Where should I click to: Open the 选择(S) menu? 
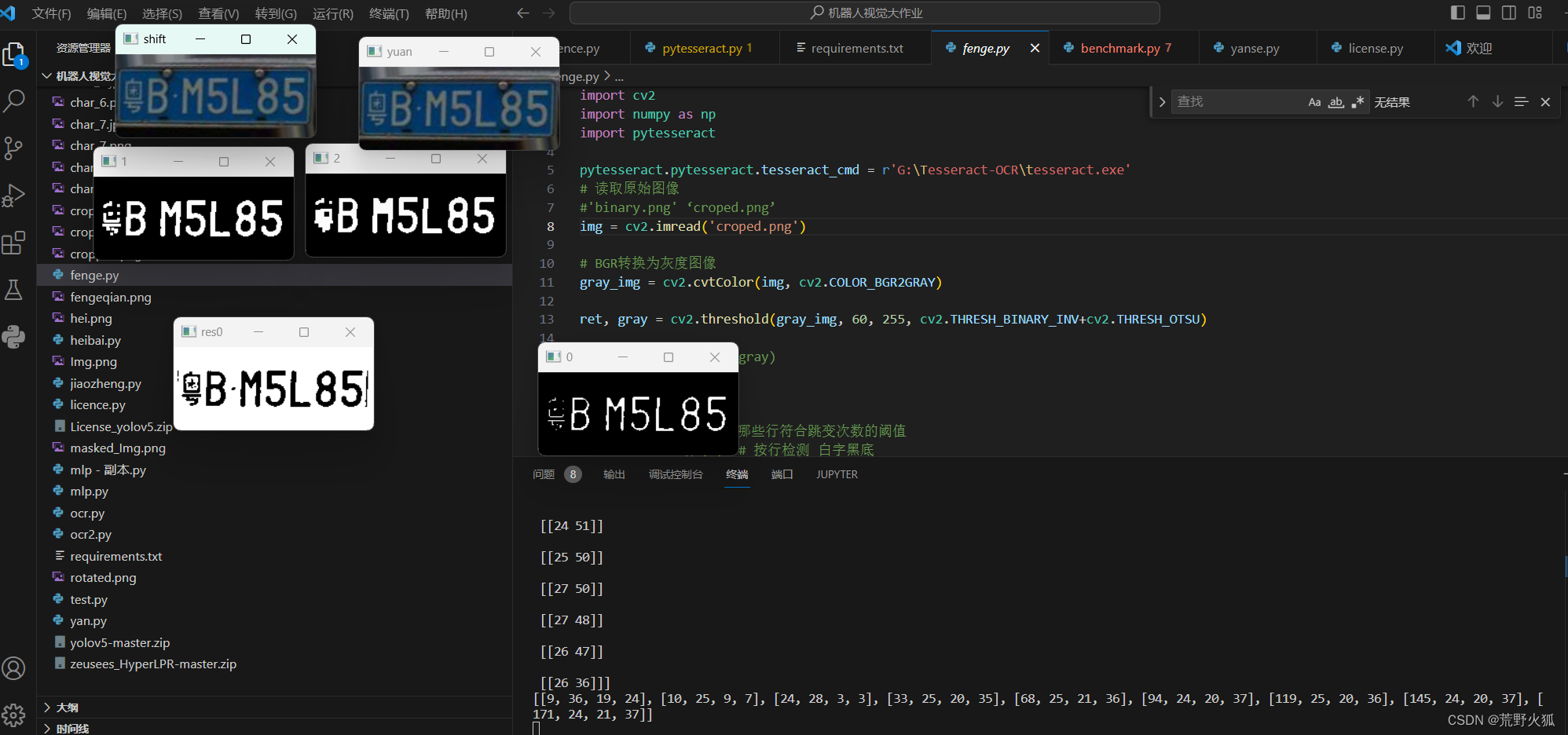[x=162, y=14]
